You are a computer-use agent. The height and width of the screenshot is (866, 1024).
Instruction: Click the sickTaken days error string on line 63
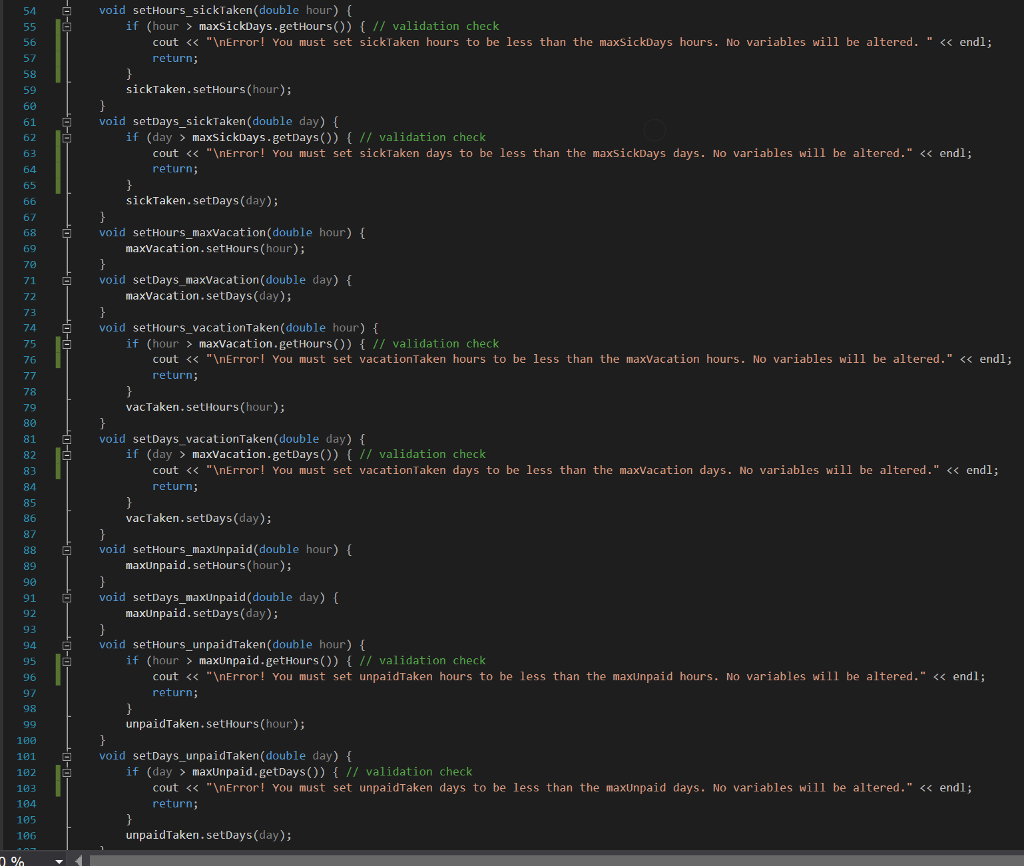[x=559, y=153]
